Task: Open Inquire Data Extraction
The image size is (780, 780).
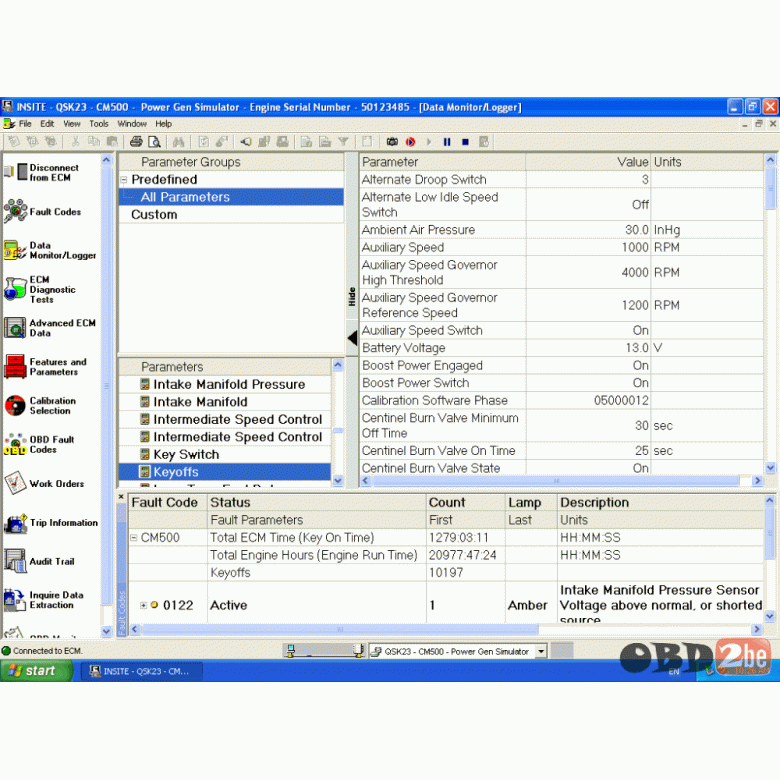Action: 44,600
